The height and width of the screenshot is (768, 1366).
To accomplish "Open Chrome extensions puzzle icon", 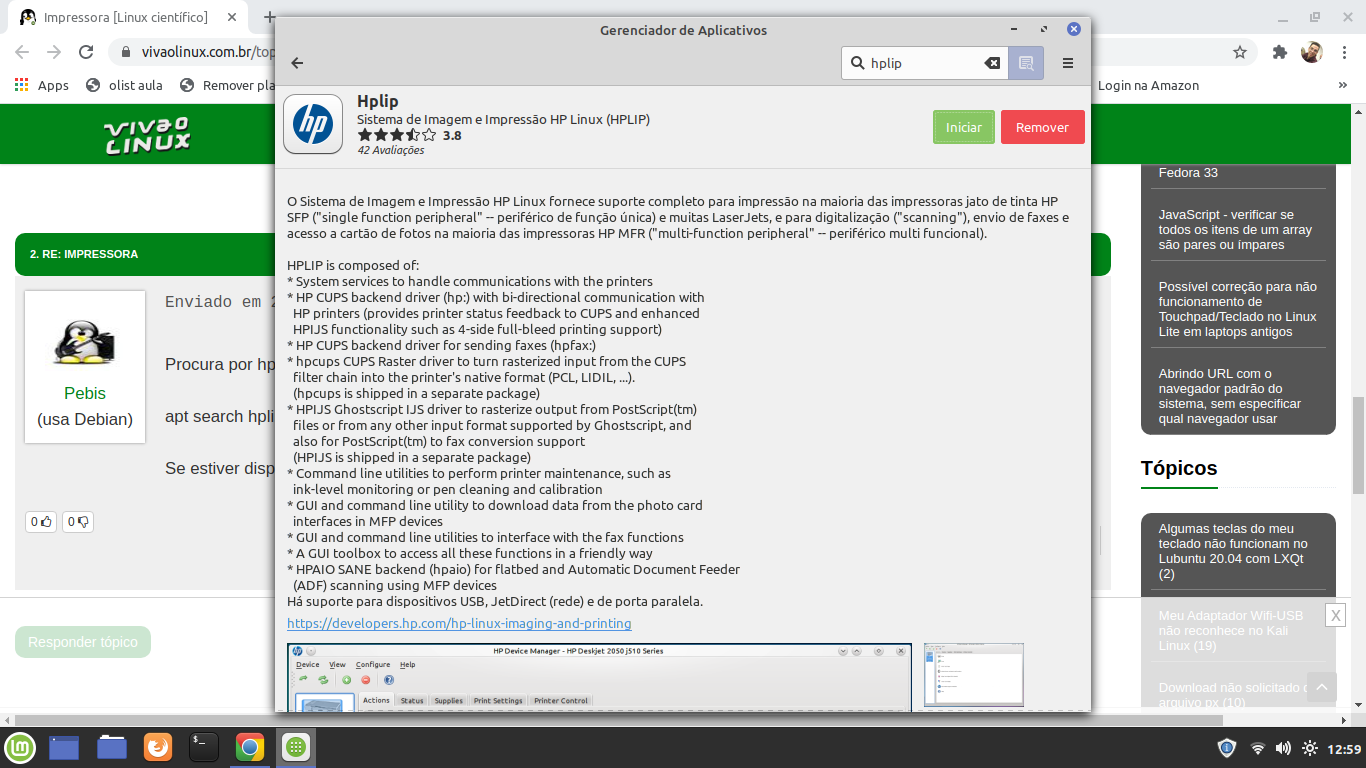I will 1279,52.
